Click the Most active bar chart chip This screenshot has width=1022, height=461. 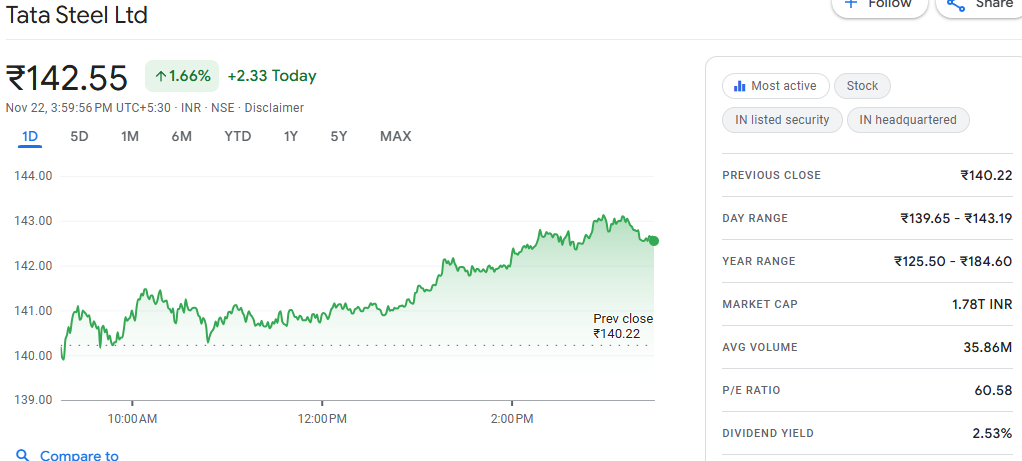coord(775,86)
